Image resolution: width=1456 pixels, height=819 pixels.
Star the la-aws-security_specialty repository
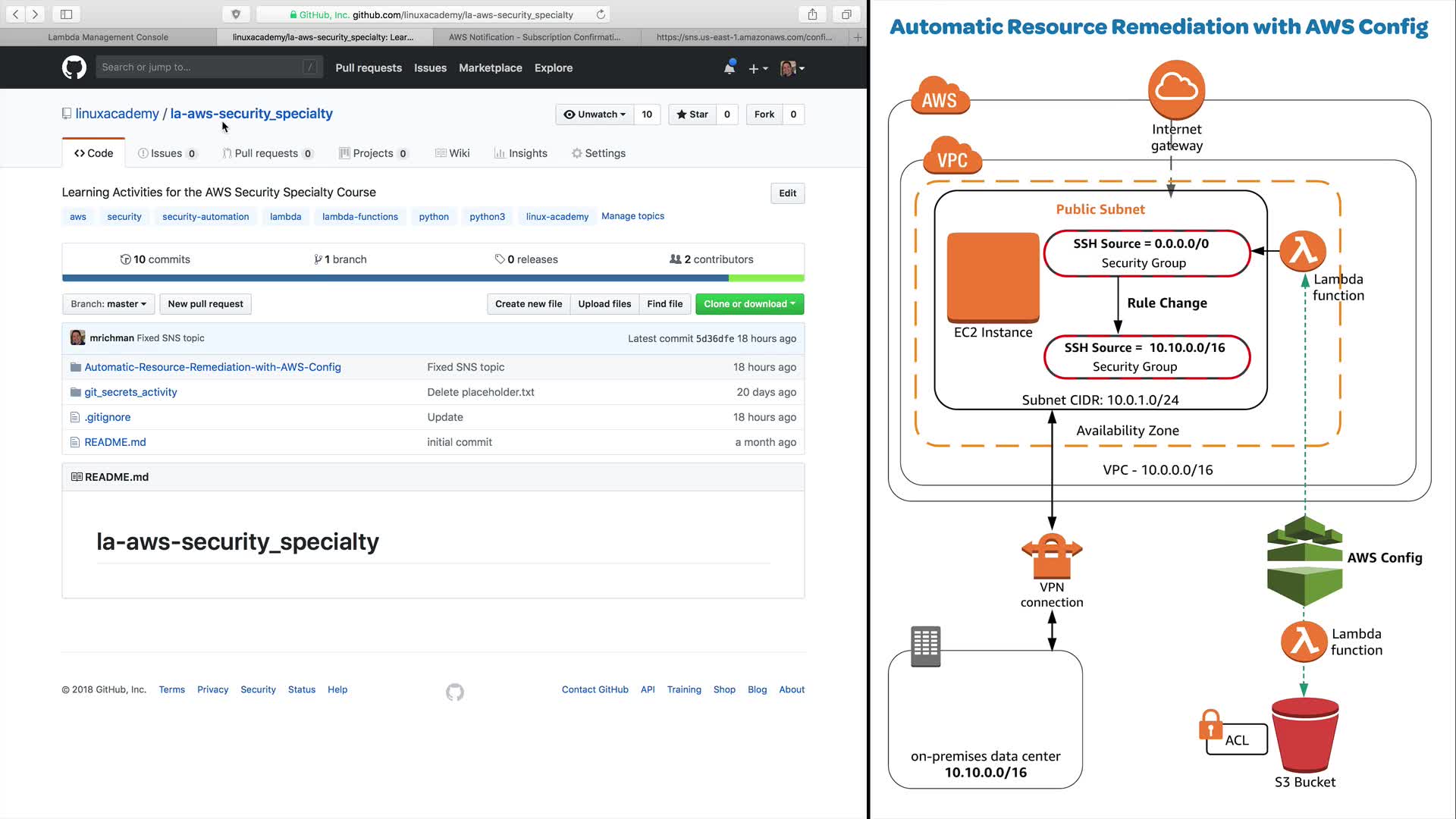[x=692, y=115]
